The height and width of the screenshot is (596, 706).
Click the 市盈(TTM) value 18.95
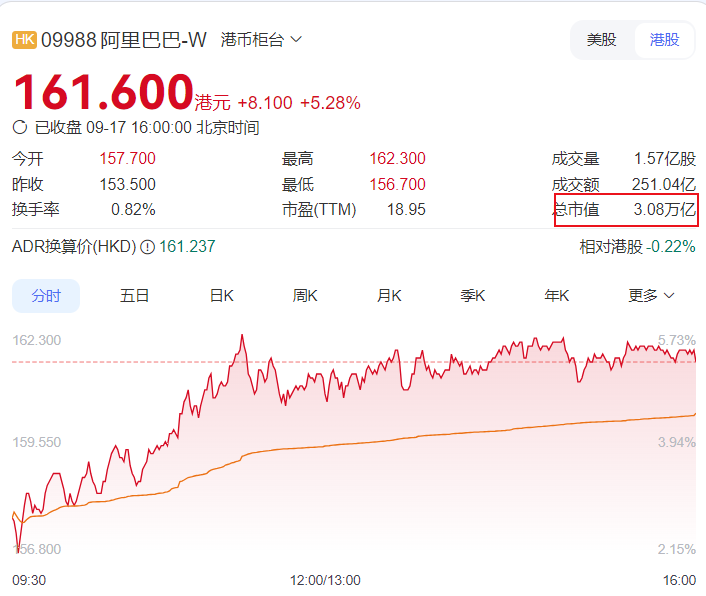[x=406, y=209]
